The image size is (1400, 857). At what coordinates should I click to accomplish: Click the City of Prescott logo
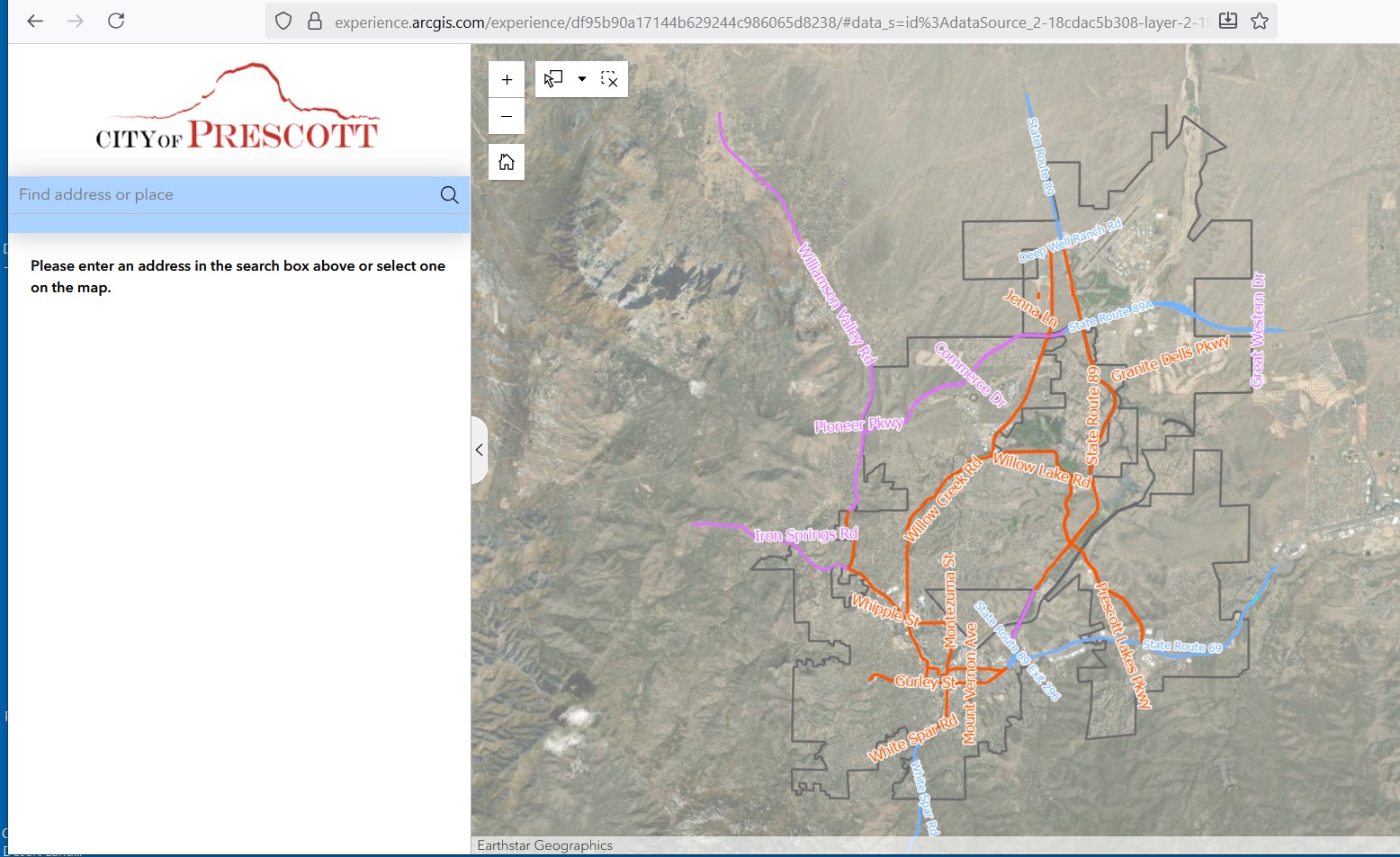238,108
